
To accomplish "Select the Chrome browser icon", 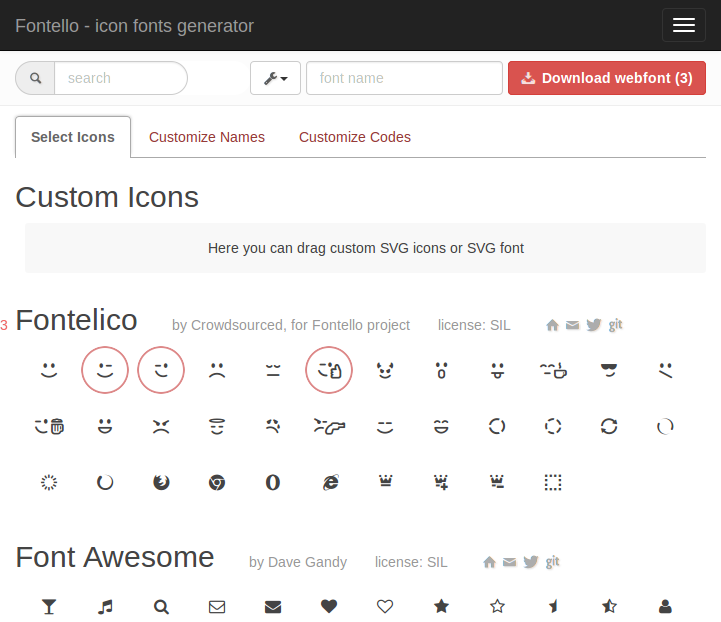I will (x=217, y=483).
